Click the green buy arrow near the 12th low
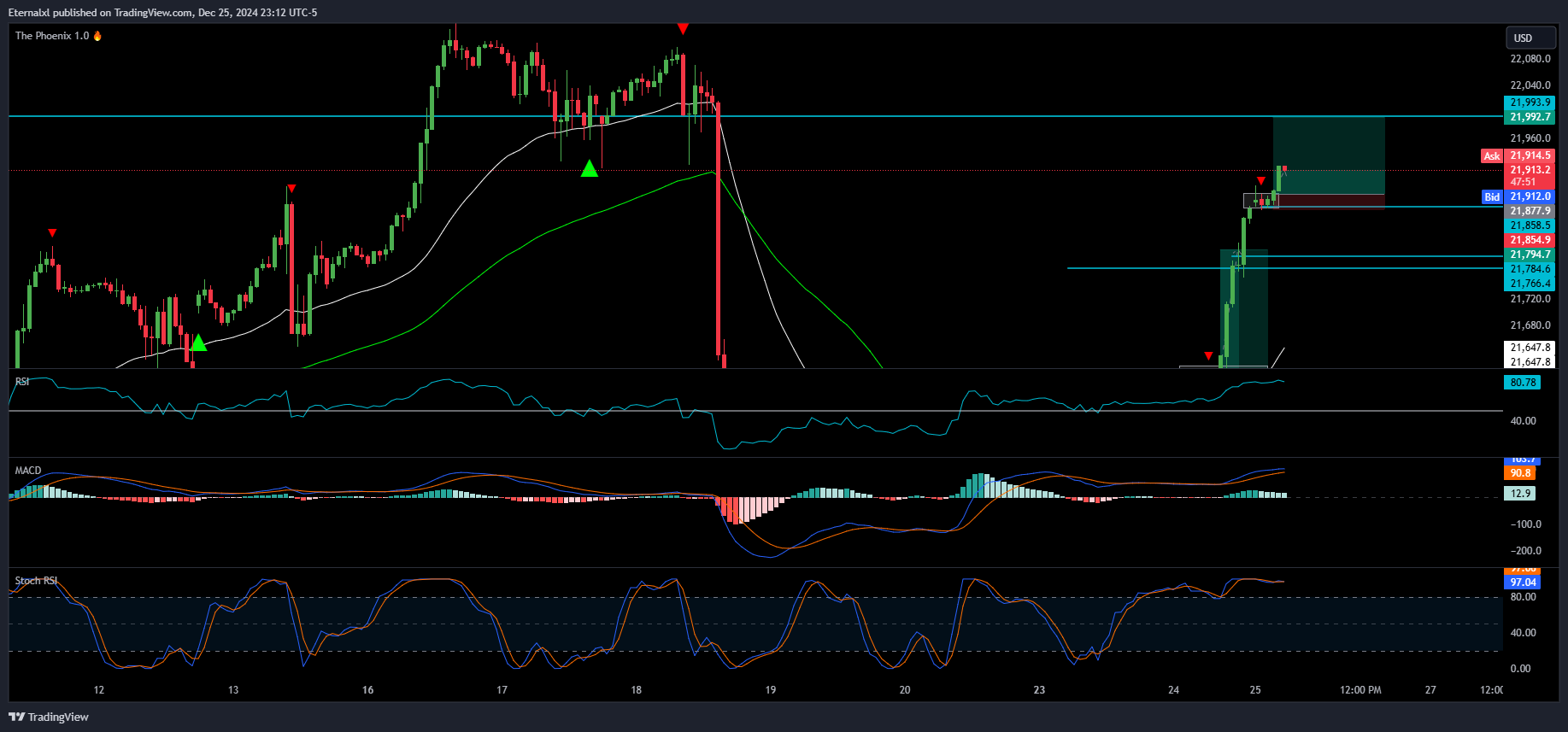The height and width of the screenshot is (732, 1568). 198,343
